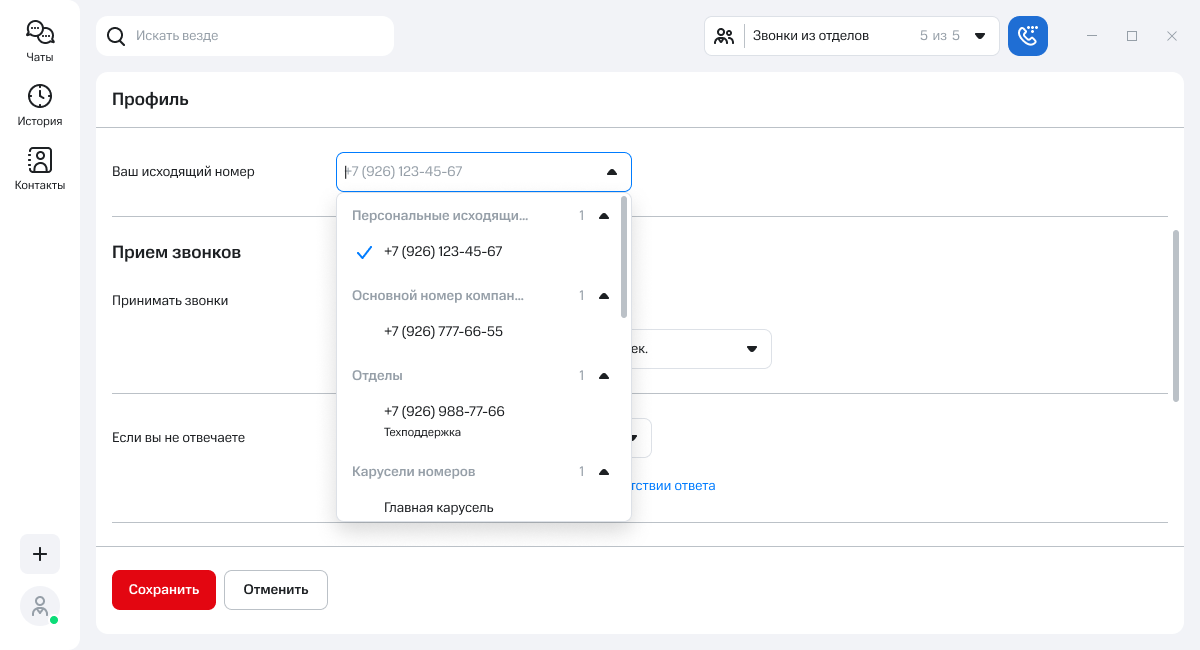Click the Сохранить button
Viewport: 1200px width, 650px height.
[x=164, y=590]
